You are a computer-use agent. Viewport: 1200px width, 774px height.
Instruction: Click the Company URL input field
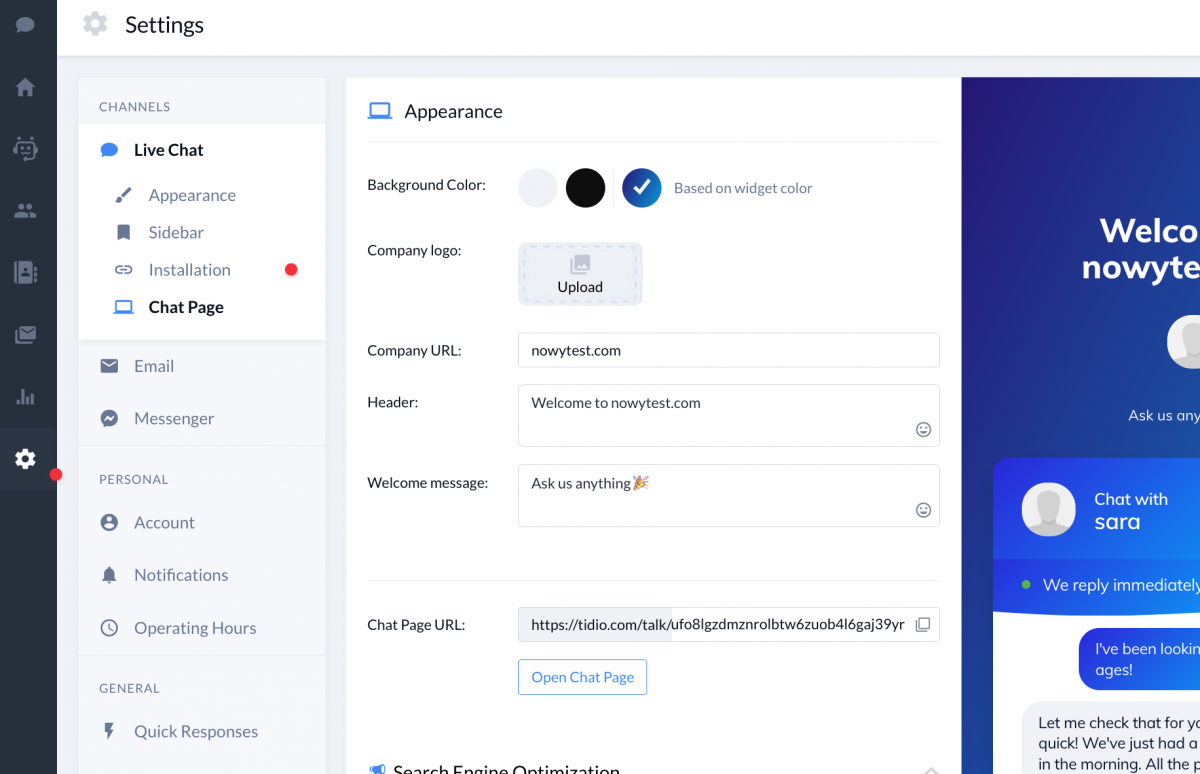click(x=728, y=350)
